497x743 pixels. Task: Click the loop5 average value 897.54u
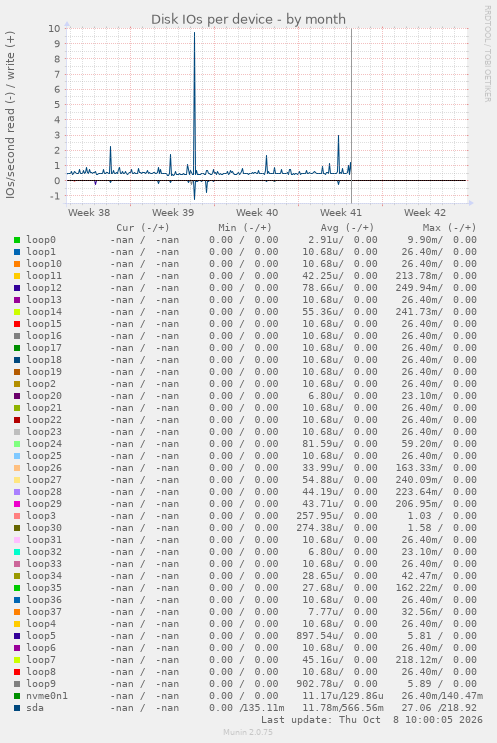320,636
